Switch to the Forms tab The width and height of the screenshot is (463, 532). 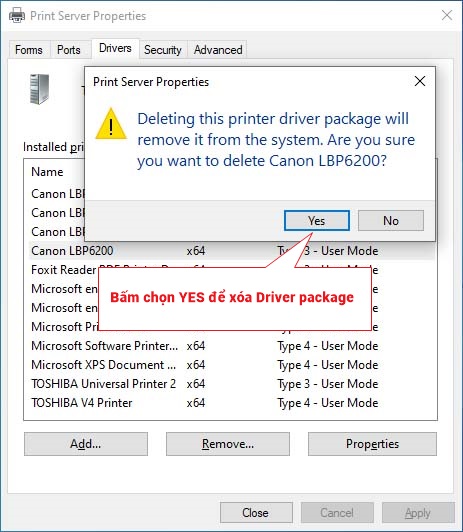[x=29, y=50]
